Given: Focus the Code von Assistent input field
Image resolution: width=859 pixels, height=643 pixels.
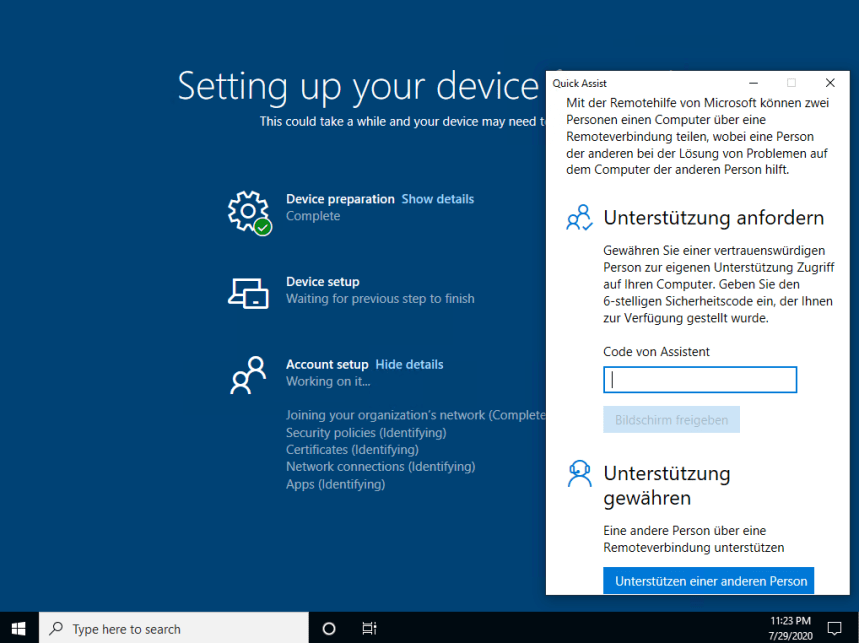Looking at the screenshot, I should coord(699,379).
